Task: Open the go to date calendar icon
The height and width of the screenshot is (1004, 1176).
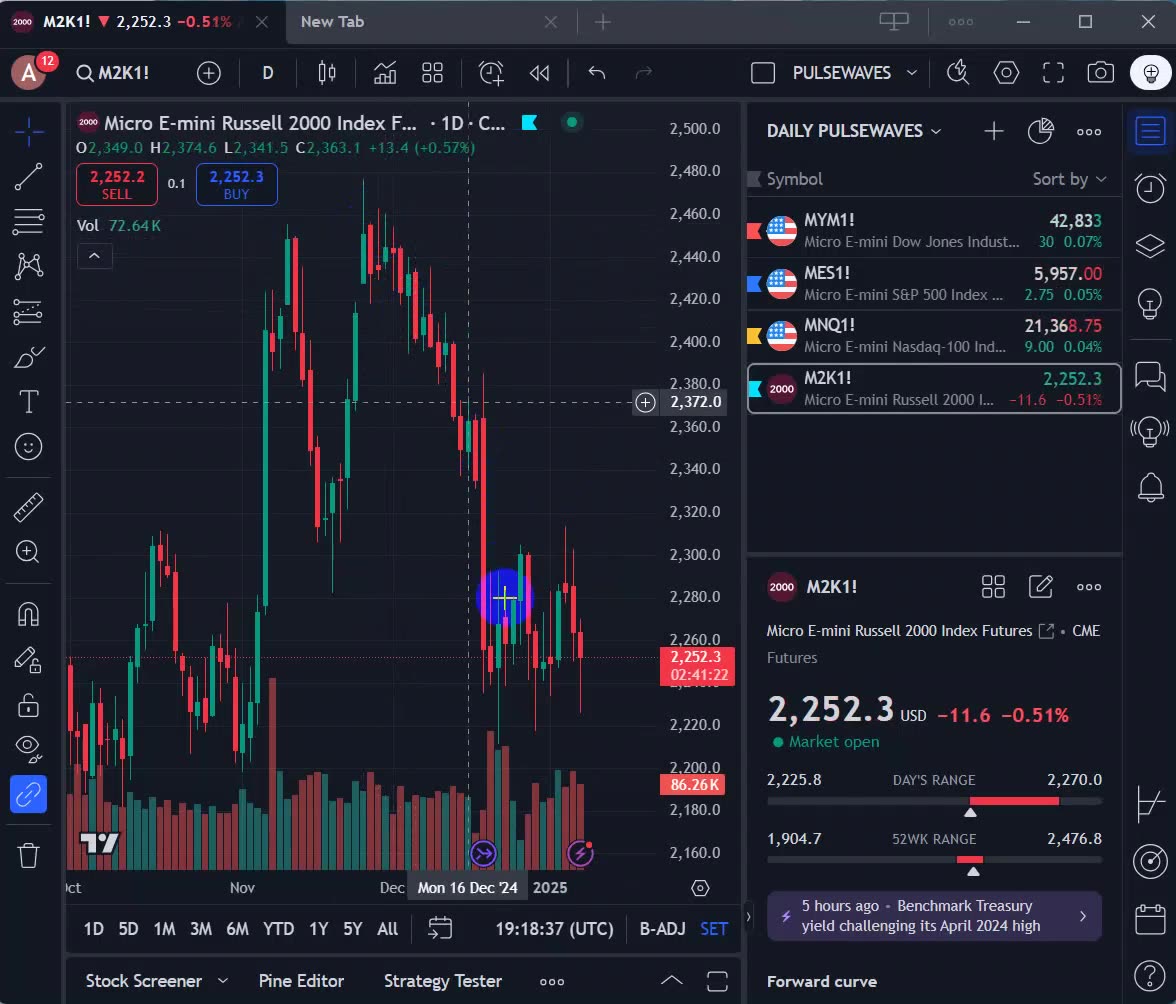Action: click(x=440, y=928)
